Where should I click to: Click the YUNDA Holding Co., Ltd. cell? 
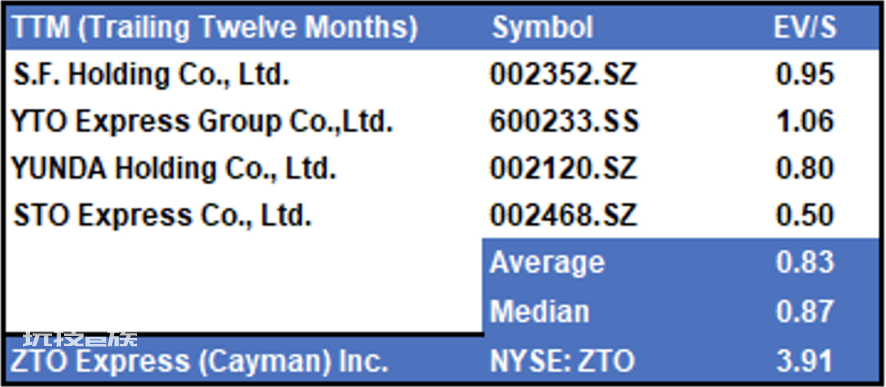(174, 169)
